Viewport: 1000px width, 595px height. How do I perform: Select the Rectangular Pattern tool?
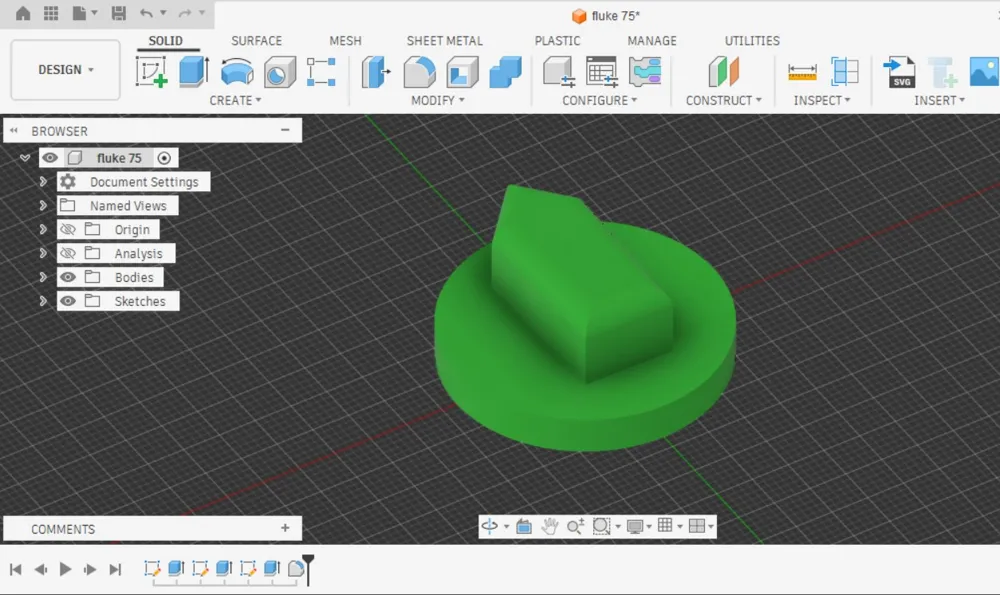click(321, 71)
